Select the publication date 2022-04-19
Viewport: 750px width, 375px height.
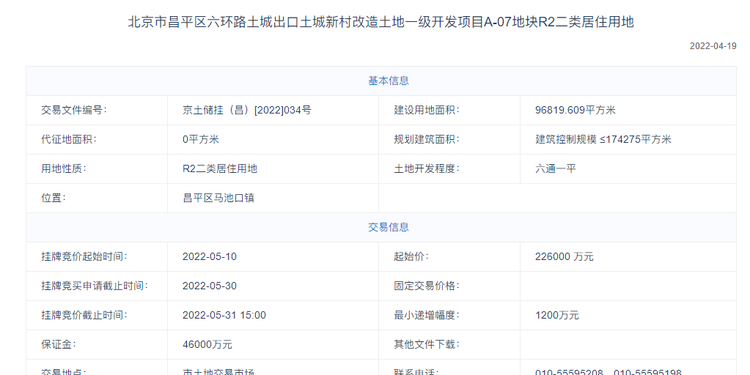[713, 46]
